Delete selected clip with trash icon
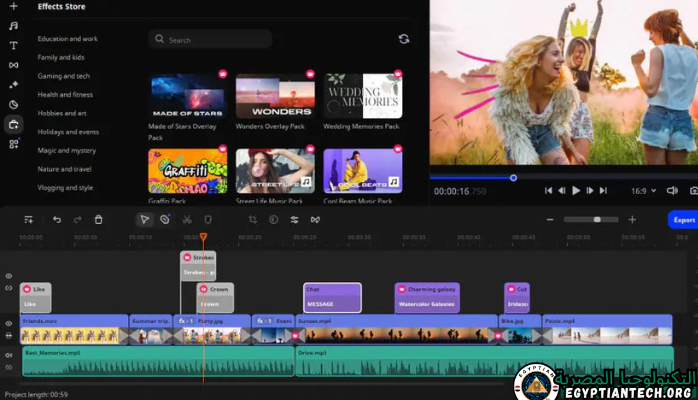Viewport: 698px width, 400px height. click(x=98, y=219)
